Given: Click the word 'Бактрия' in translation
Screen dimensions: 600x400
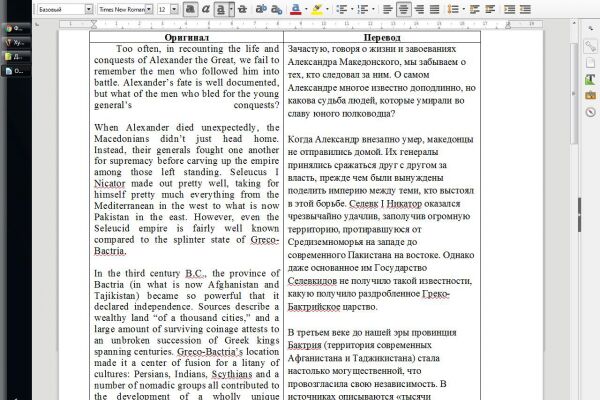Looking at the screenshot, I should tap(305, 345).
